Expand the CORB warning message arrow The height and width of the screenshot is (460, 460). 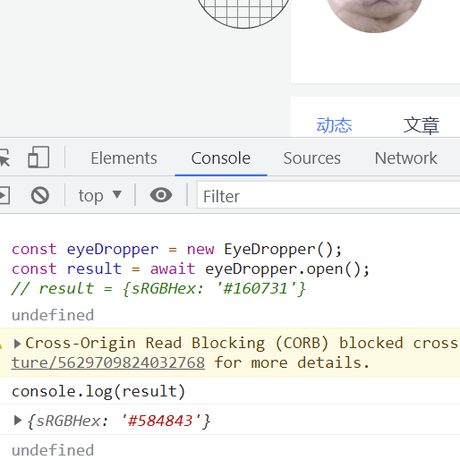(x=17, y=343)
